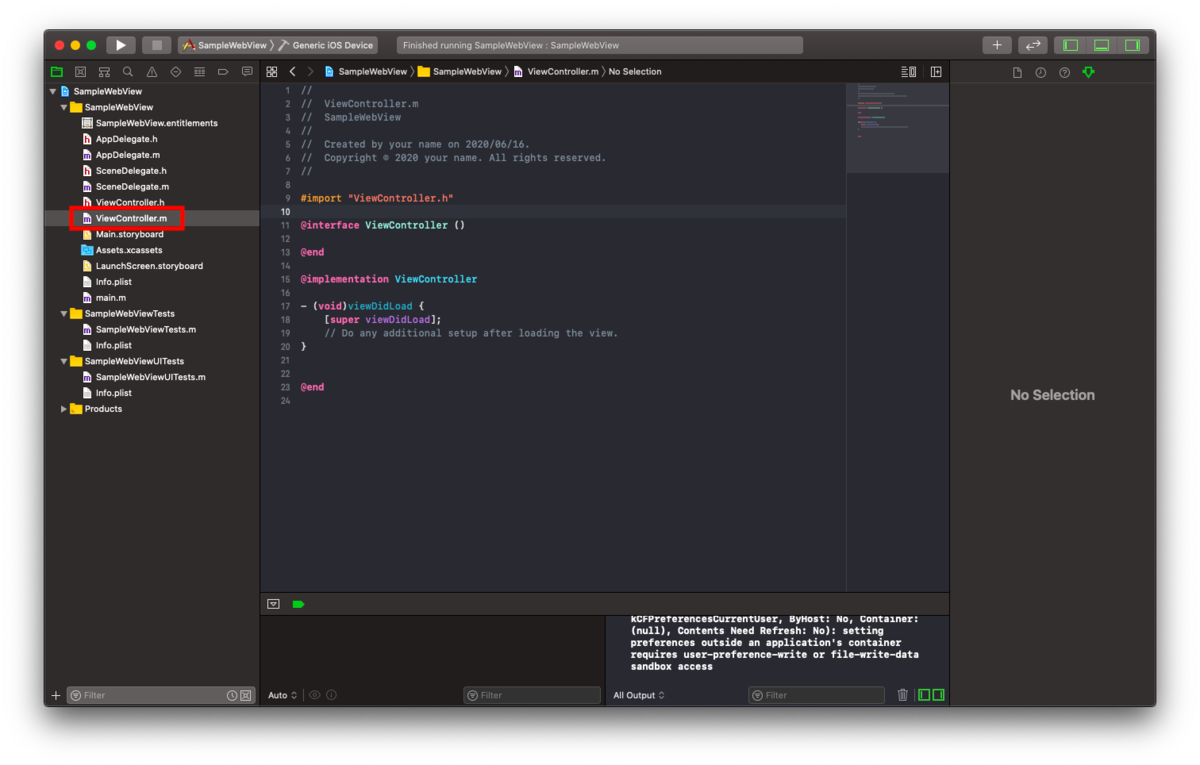This screenshot has height=765, width=1200.
Task: Open the Source Control navigator
Action: pos(80,72)
